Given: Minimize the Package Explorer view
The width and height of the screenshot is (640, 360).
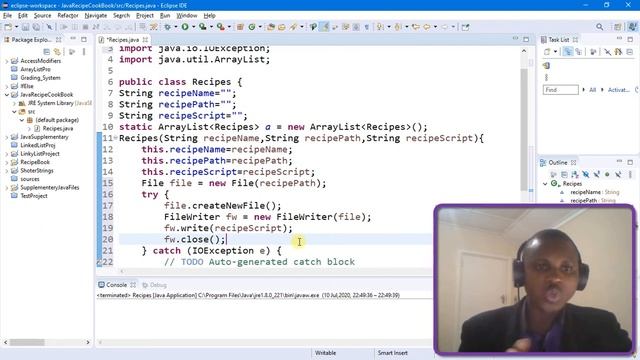Looking at the screenshot, I should [x=73, y=39].
